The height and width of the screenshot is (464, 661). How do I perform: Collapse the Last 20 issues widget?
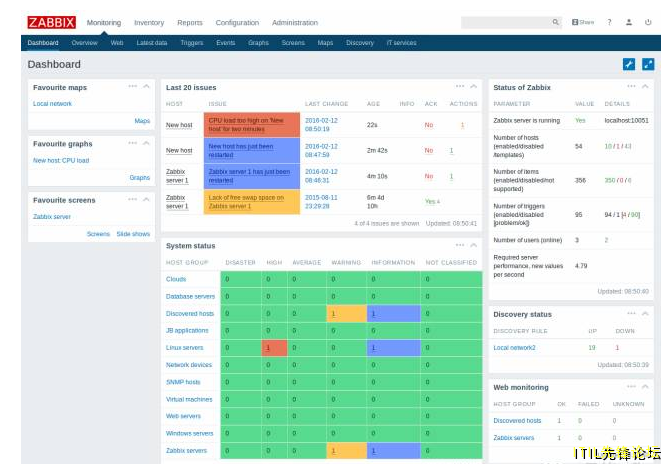pyautogui.click(x=474, y=86)
